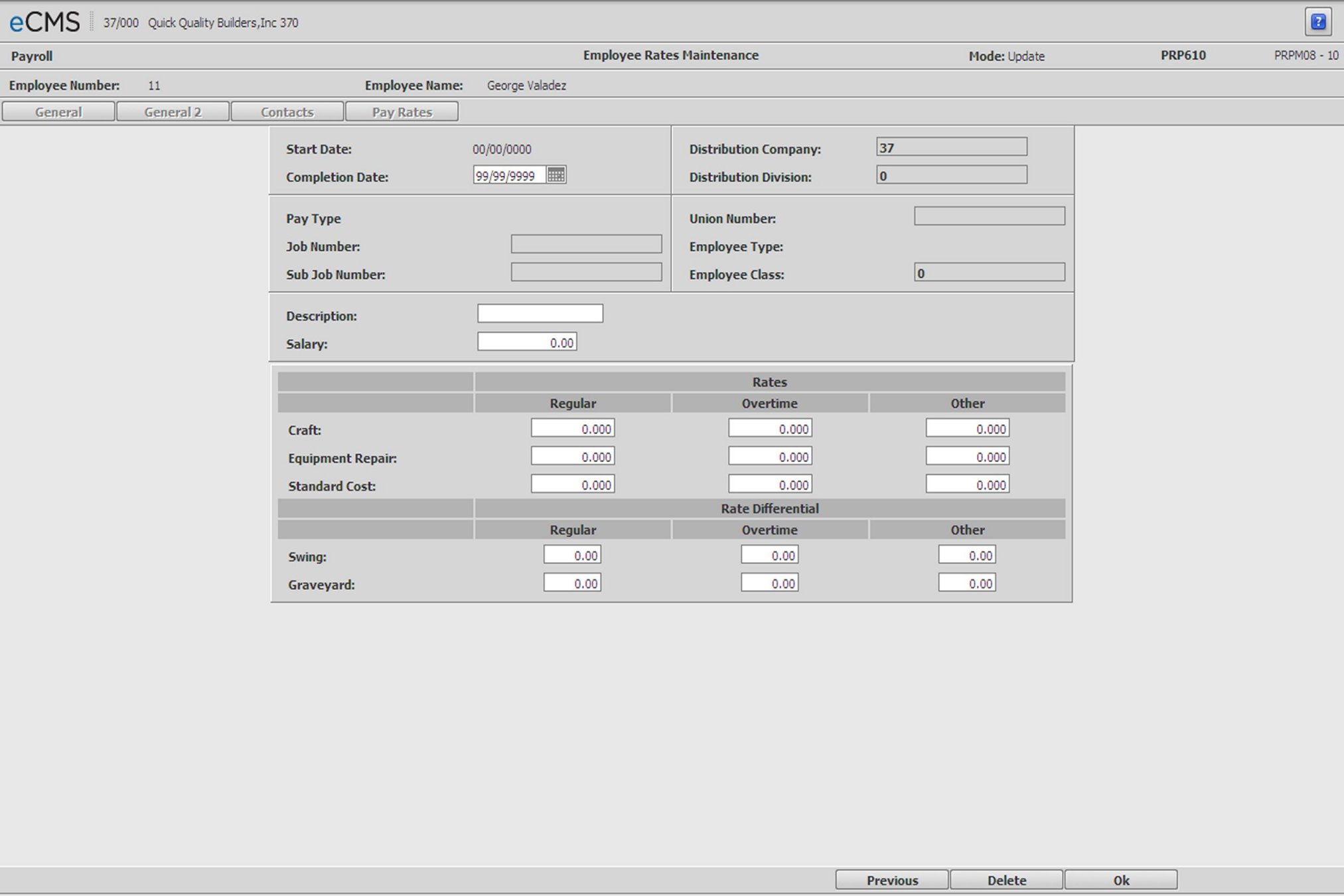The height and width of the screenshot is (896, 1344).
Task: Click the Swing Regular differential field
Action: 572,555
